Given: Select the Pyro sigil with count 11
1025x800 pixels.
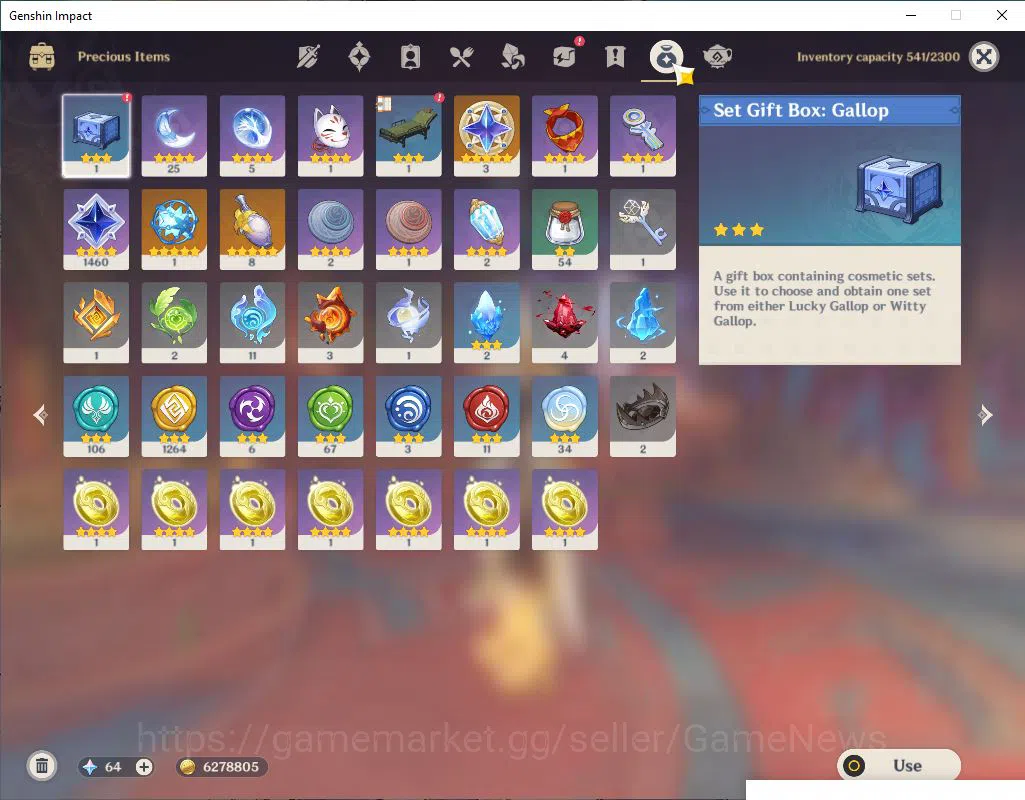Looking at the screenshot, I should pos(486,416).
